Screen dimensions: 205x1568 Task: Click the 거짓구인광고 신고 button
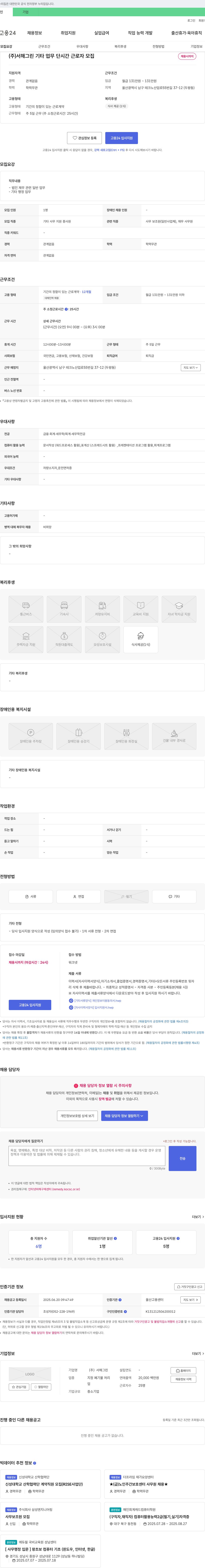coord(189,1287)
